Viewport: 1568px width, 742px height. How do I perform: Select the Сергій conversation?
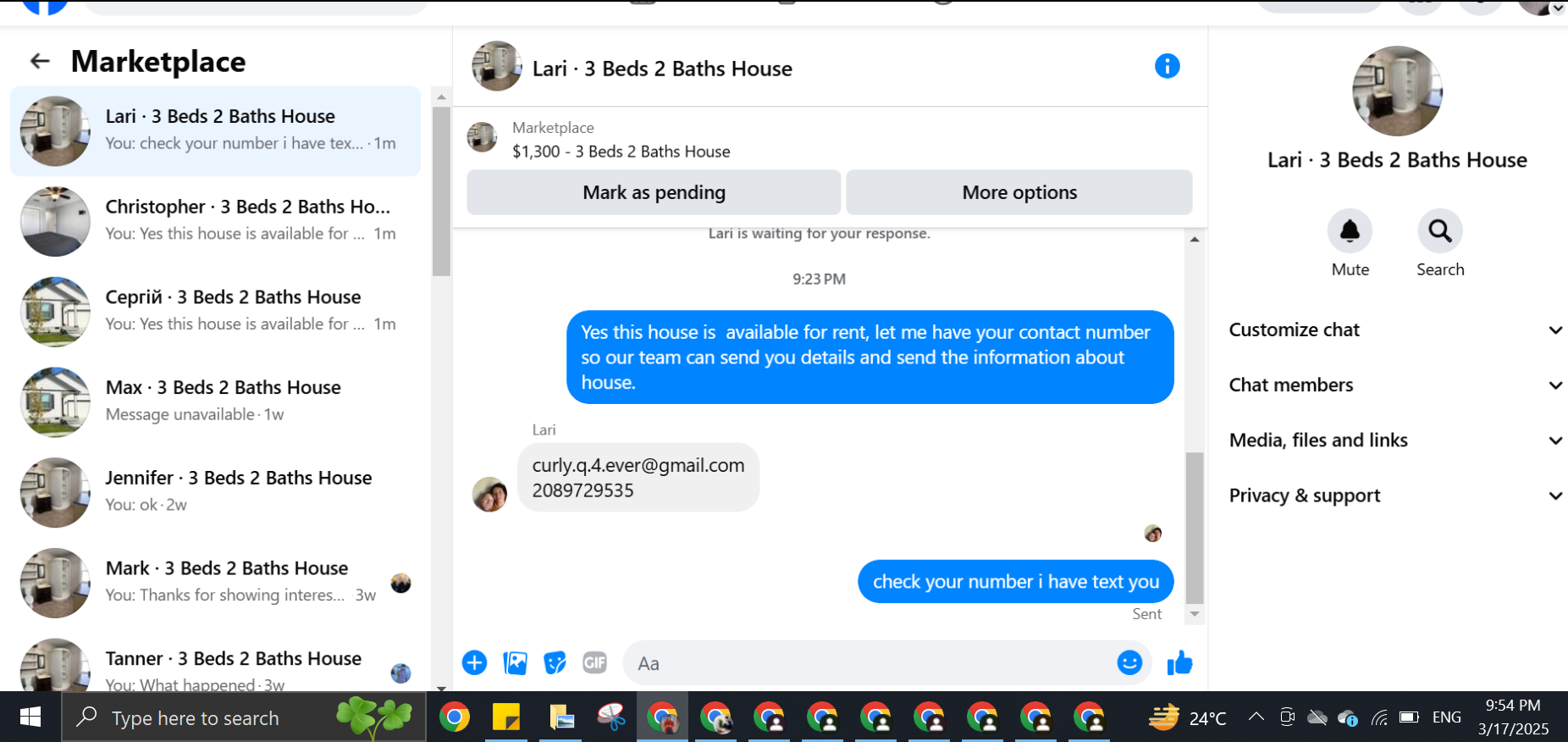(215, 312)
